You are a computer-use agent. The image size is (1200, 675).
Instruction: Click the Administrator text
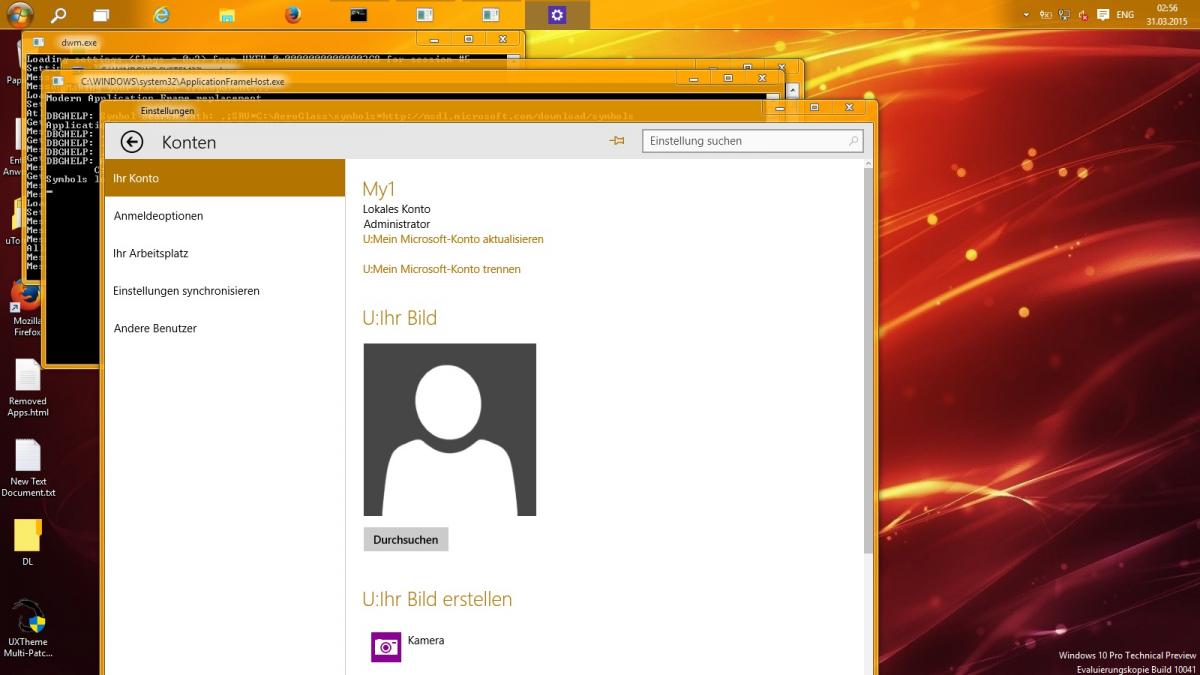point(397,224)
